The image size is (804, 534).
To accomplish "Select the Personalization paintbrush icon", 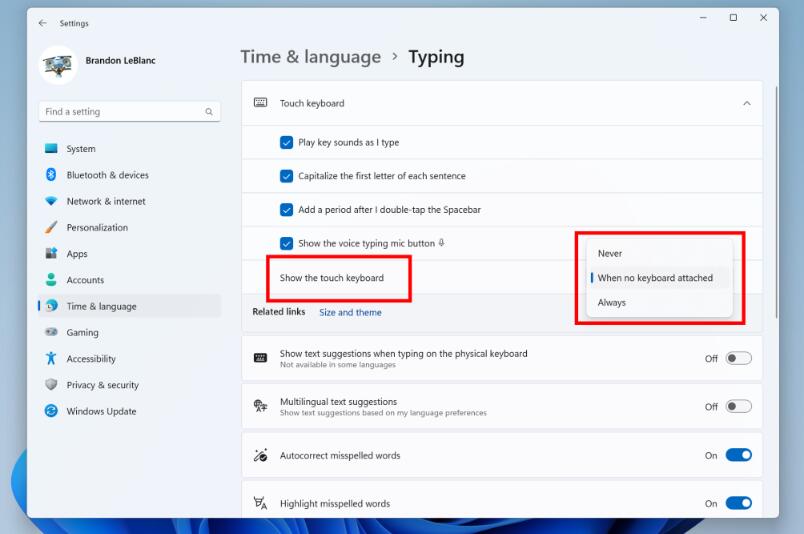I will click(51, 227).
